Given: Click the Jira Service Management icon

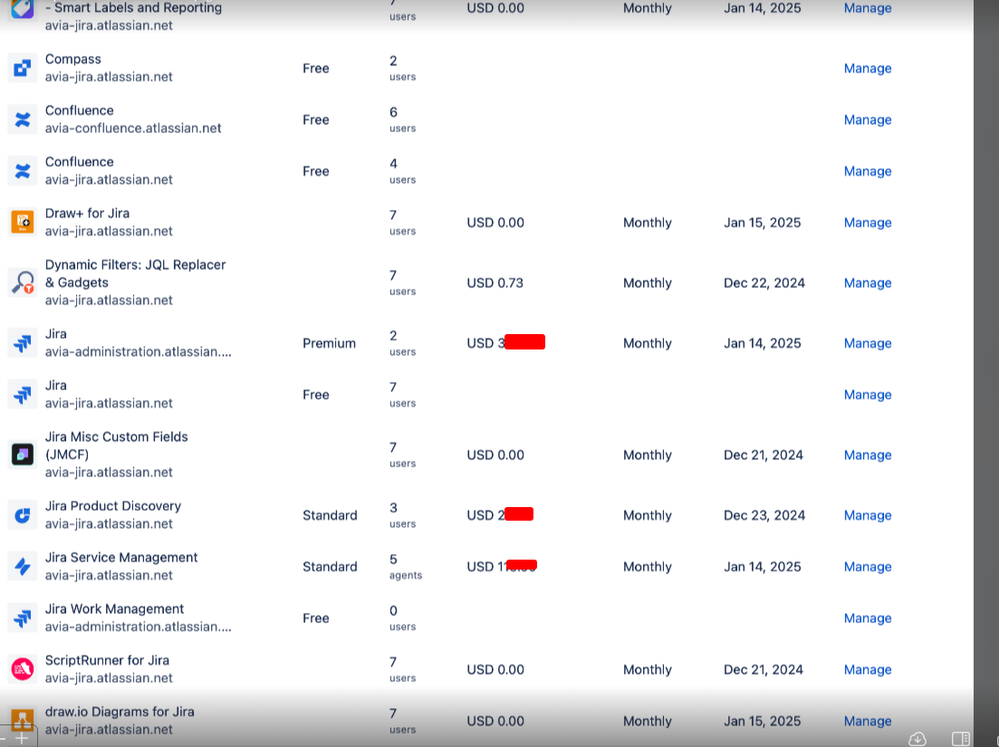Looking at the screenshot, I should [x=22, y=567].
